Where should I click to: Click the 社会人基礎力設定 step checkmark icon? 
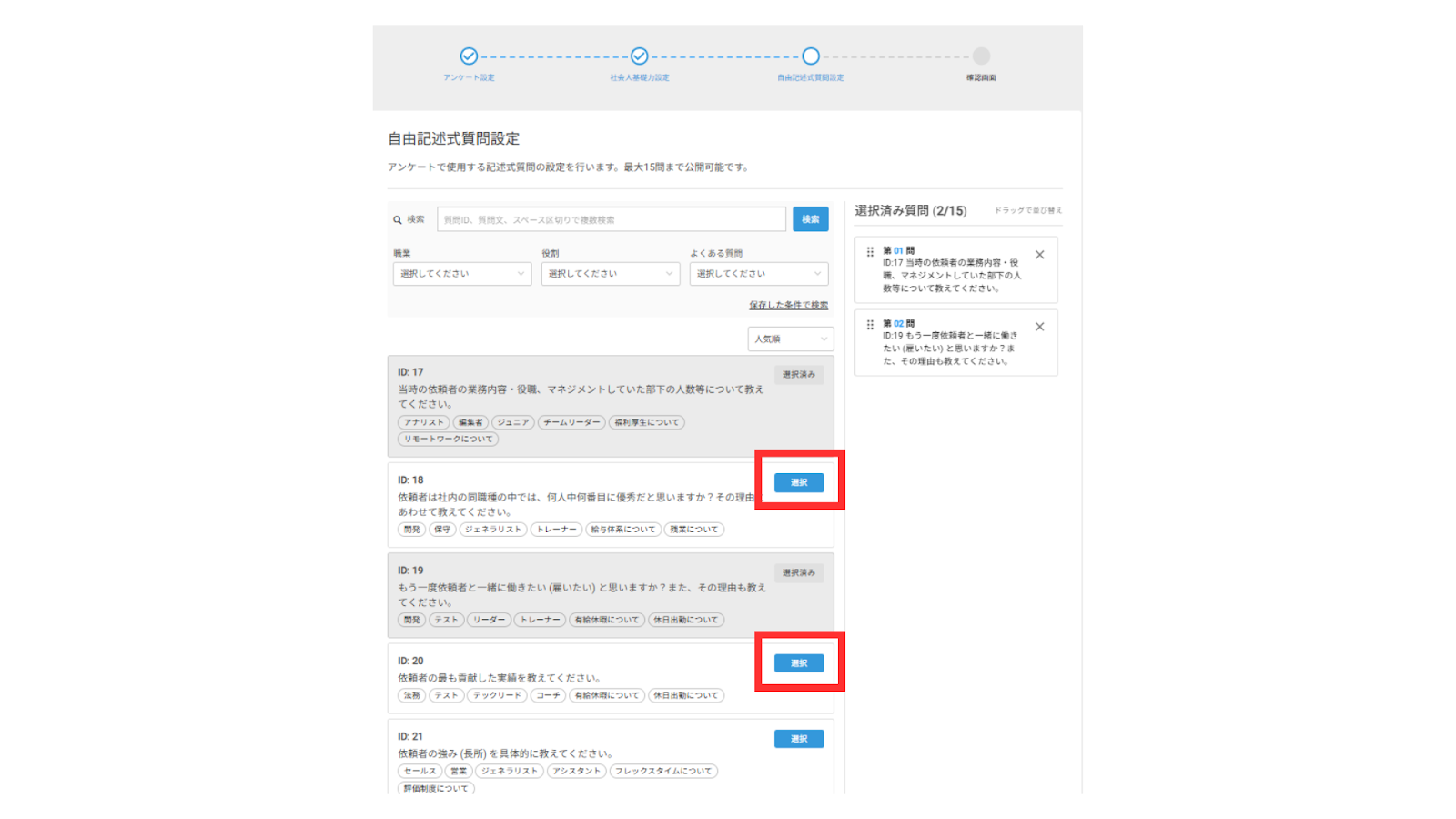[x=640, y=56]
